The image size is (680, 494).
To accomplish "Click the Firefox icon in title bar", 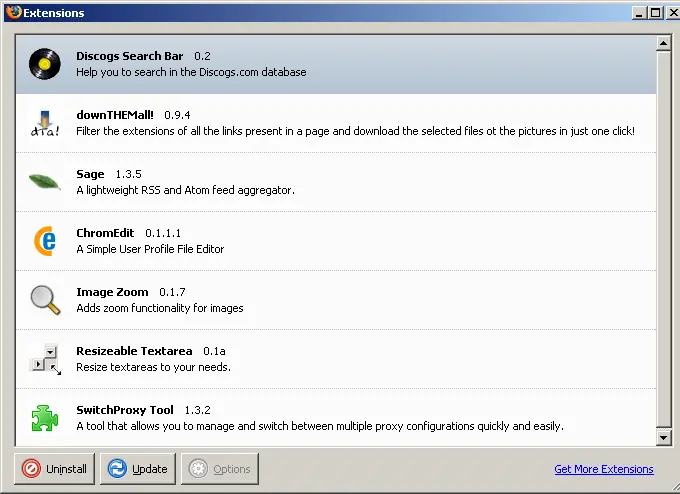I will tap(13, 13).
